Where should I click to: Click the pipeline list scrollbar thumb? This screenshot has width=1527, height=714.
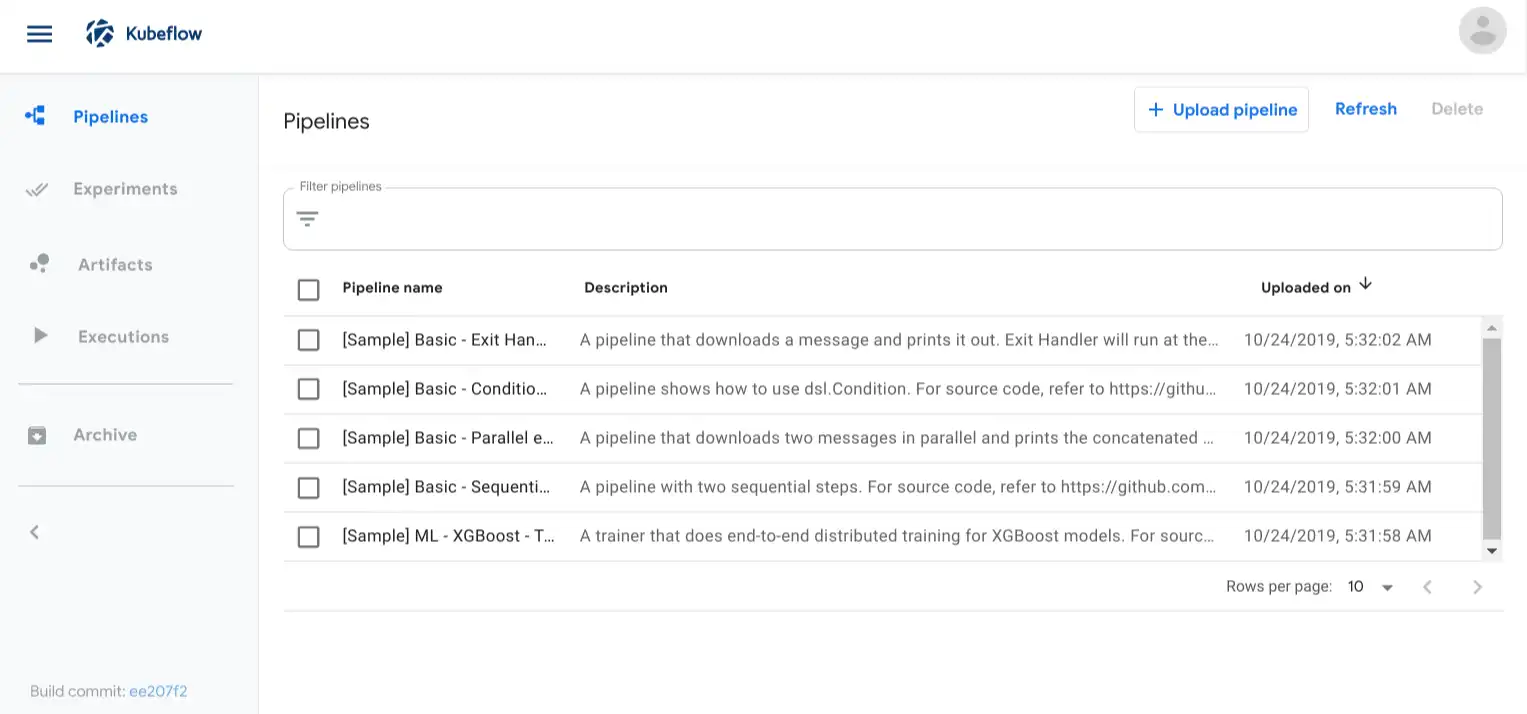coord(1491,437)
